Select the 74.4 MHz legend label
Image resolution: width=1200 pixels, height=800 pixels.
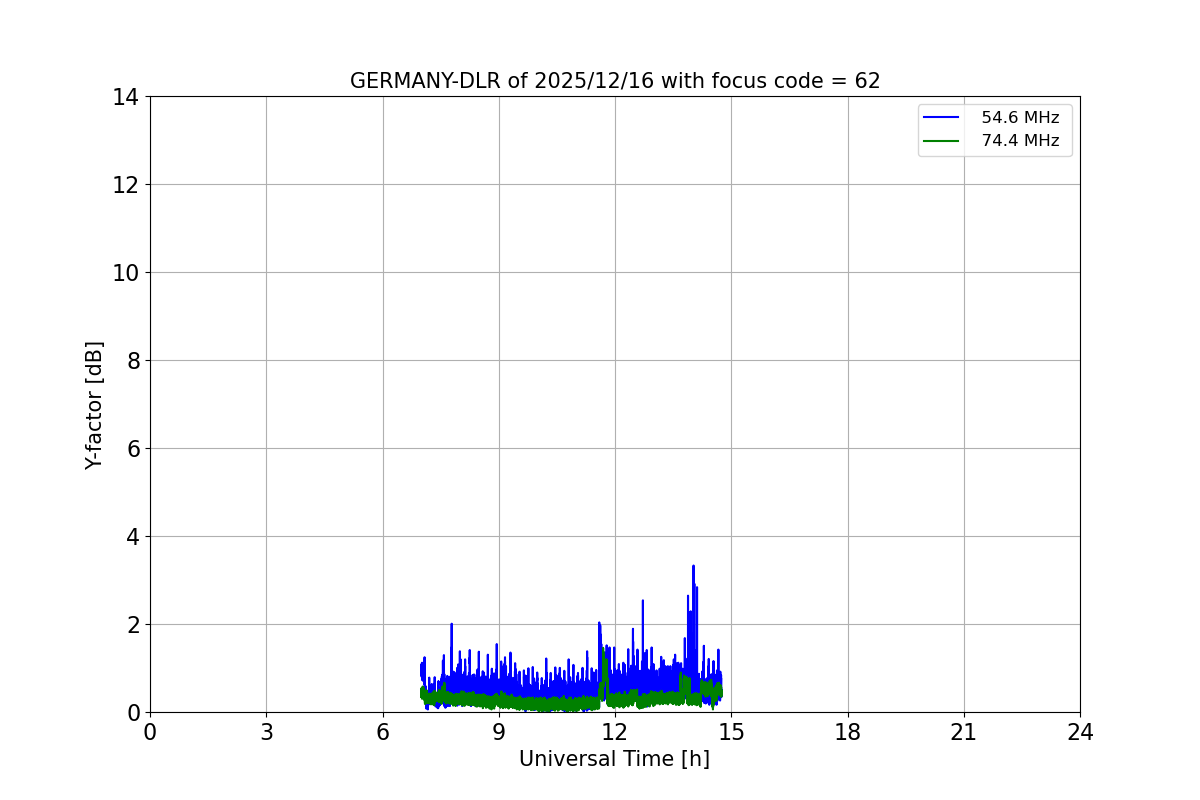tap(1020, 141)
